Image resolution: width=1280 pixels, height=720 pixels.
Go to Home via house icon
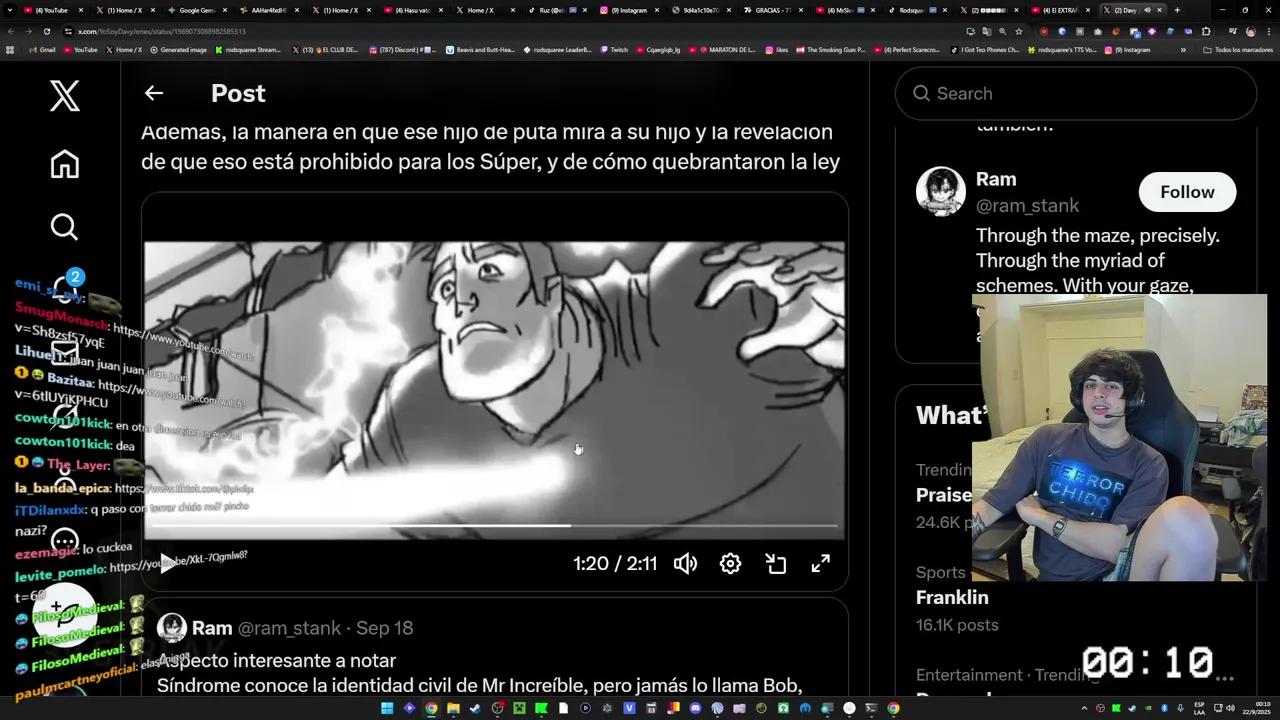(65, 164)
